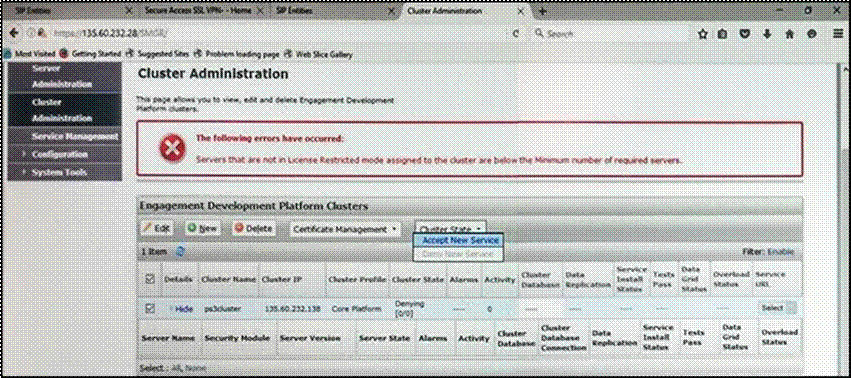Viewport: 851px width, 378px height.
Task: Open the Most Visited bookmarks folder
Action: coord(30,54)
